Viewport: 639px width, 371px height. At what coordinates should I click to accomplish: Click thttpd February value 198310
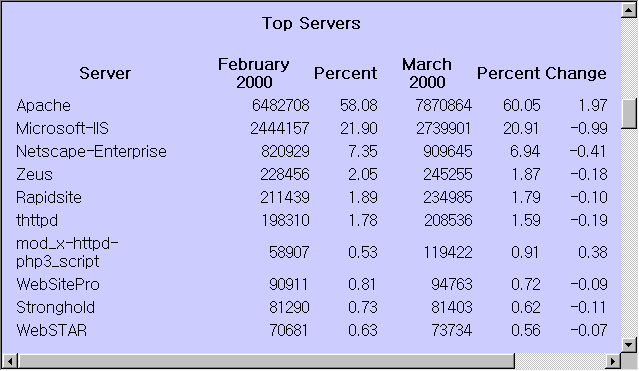[x=285, y=221]
